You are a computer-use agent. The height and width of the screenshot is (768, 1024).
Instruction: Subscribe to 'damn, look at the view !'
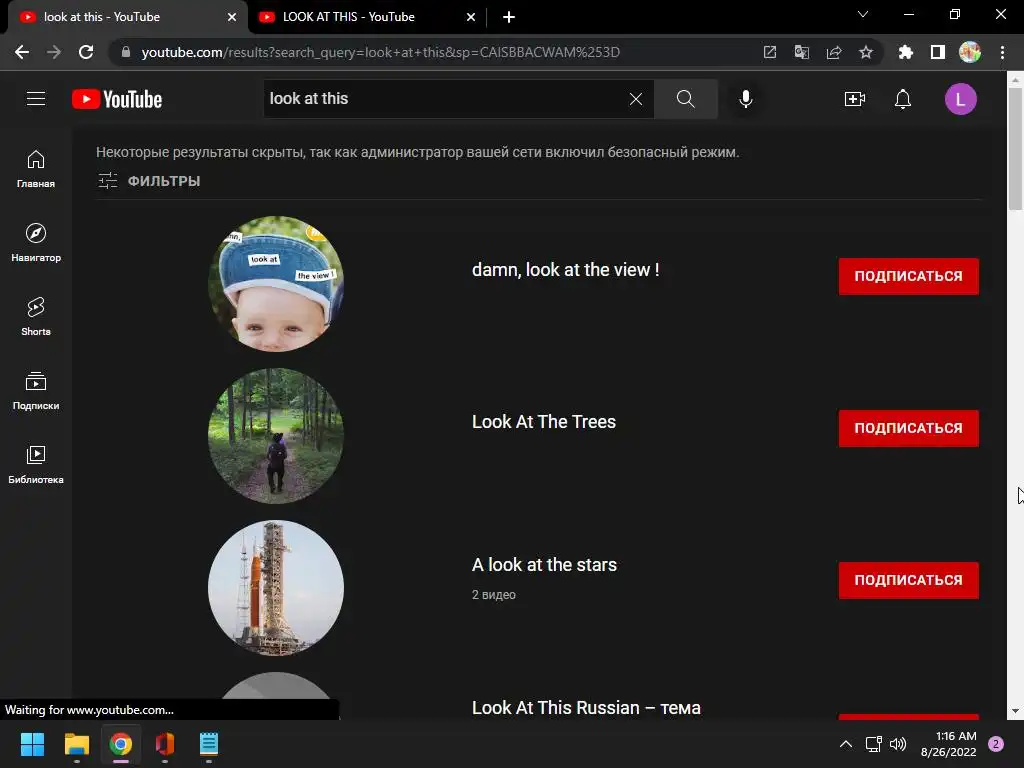(908, 276)
